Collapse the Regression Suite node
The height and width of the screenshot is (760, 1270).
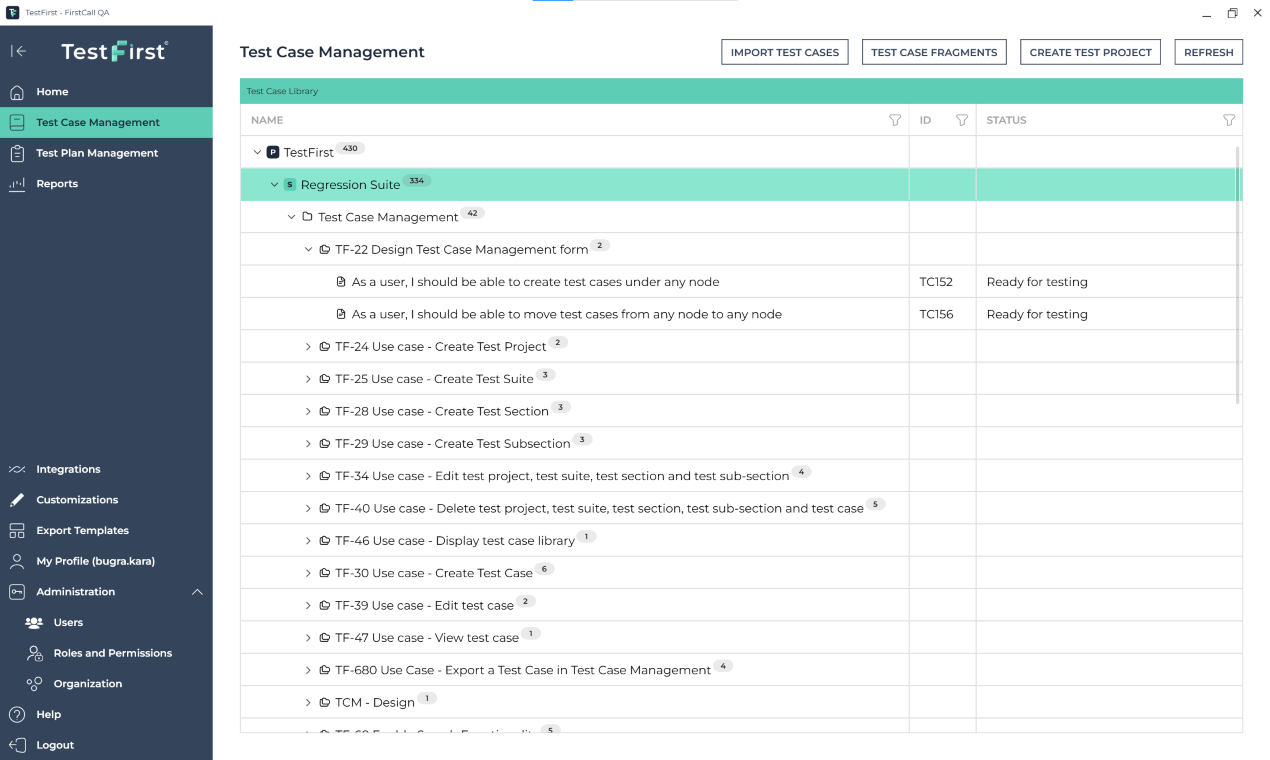(x=274, y=184)
